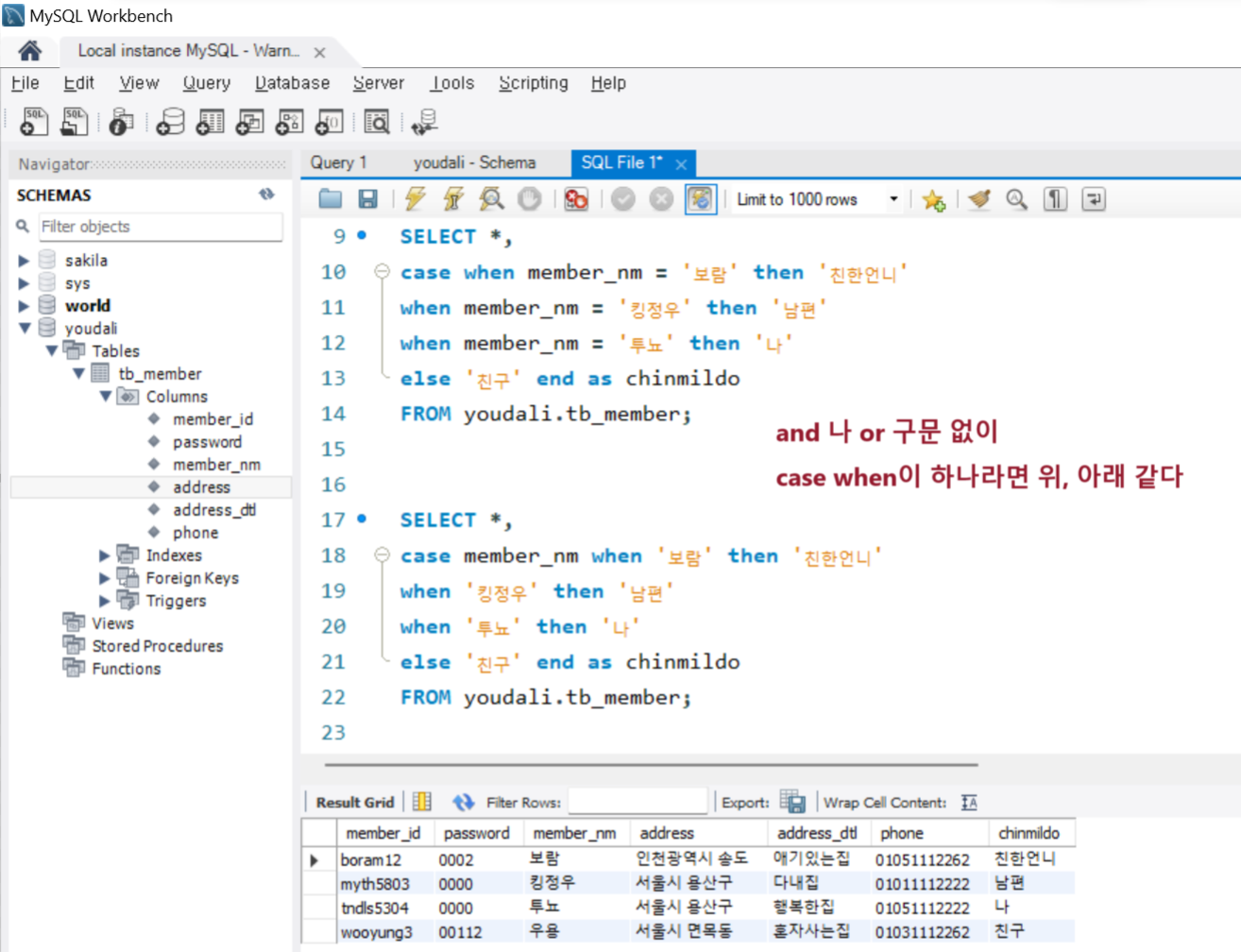This screenshot has width=1241, height=952.
Task: Expand the Indexes node under tb_member
Action: pos(105,555)
